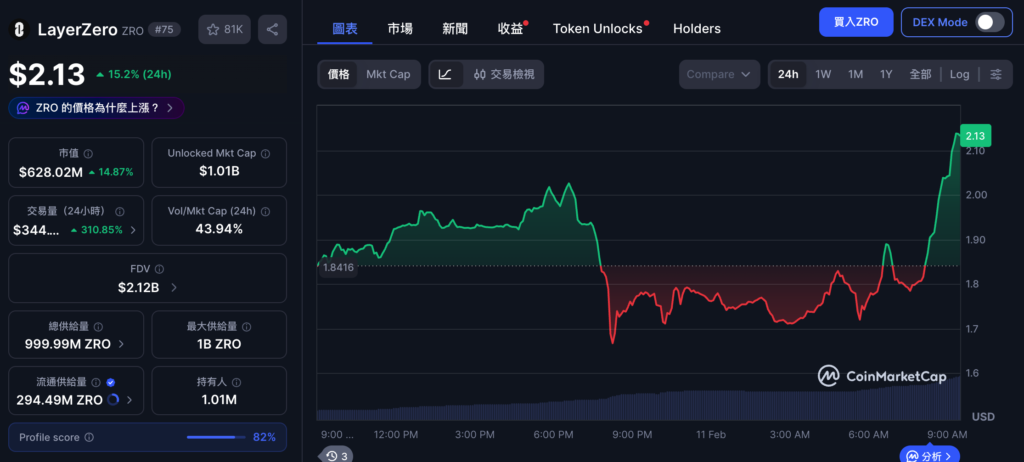Click the 2.13 current price tag on chart

pos(975,136)
